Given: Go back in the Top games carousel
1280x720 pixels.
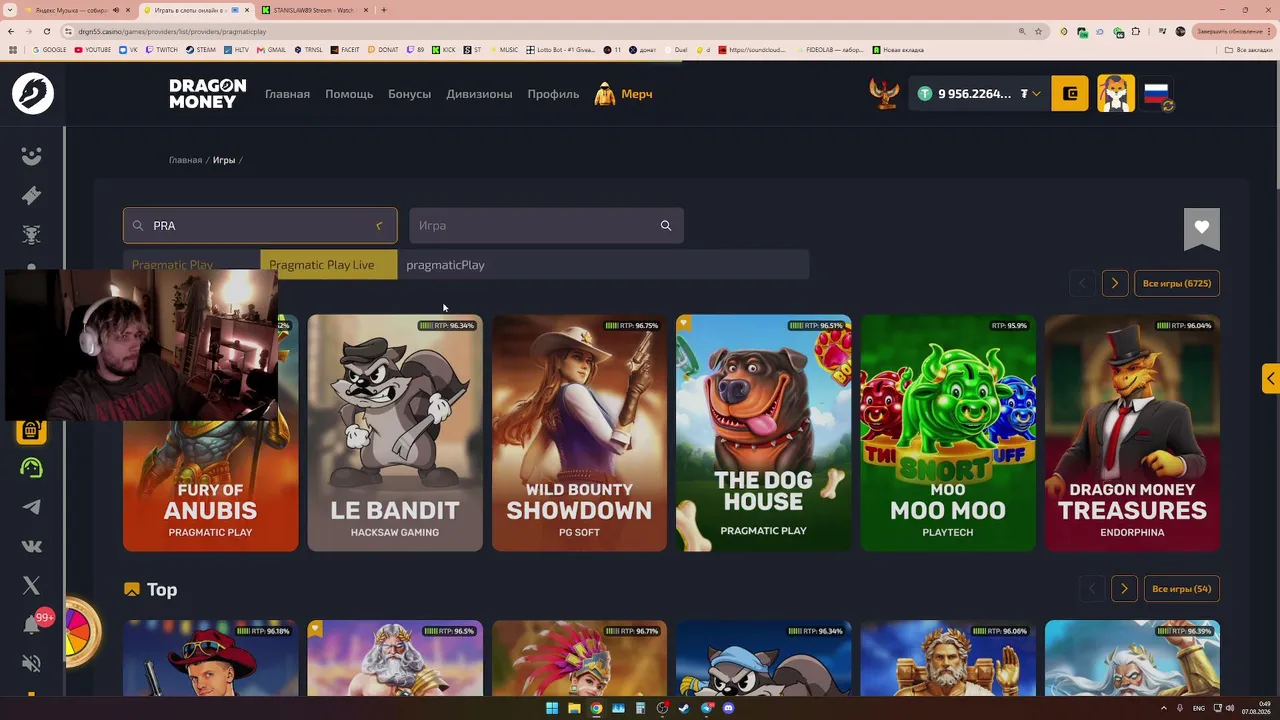Looking at the screenshot, I should tap(1092, 589).
